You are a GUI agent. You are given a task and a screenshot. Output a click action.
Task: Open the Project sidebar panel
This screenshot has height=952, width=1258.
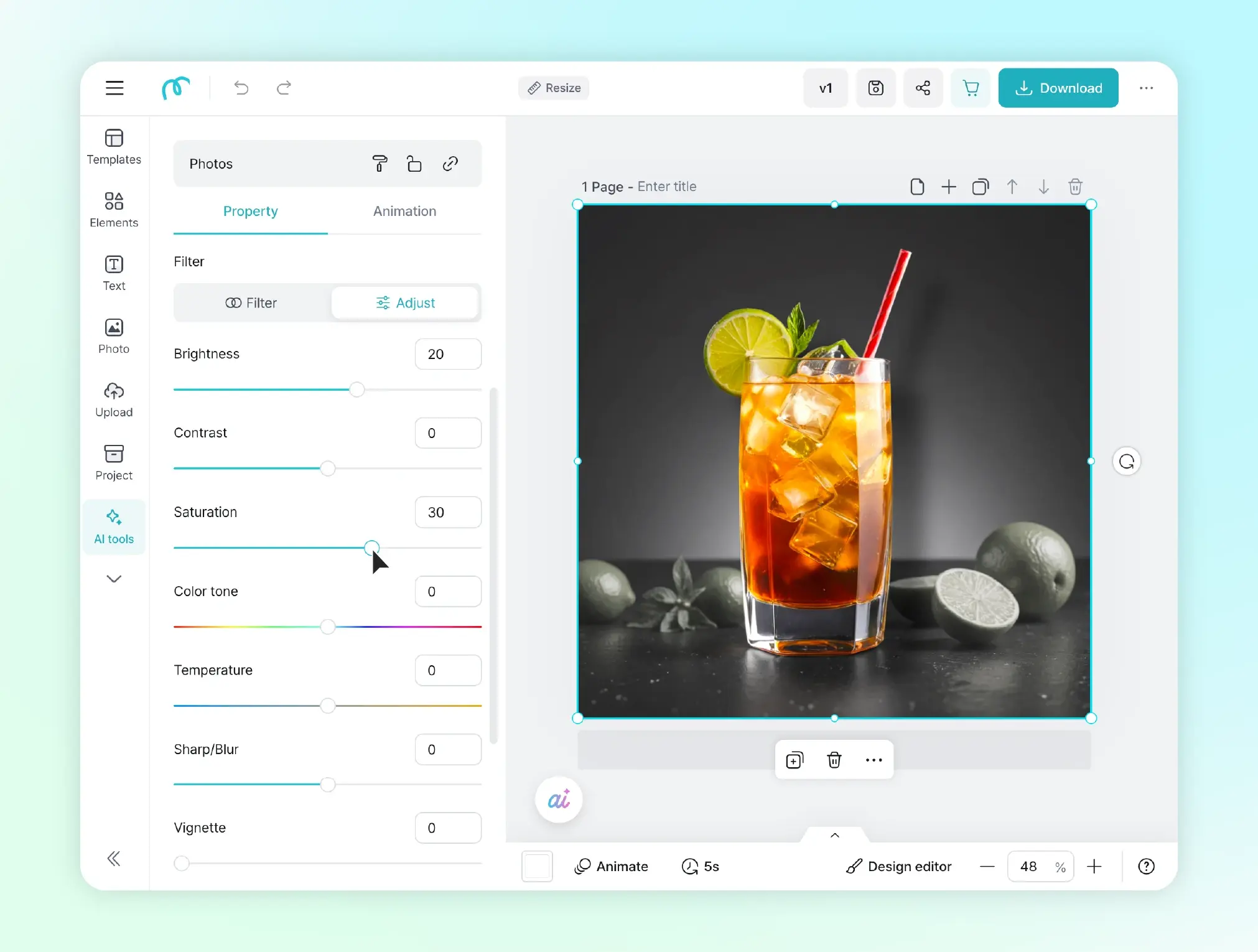coord(114,462)
